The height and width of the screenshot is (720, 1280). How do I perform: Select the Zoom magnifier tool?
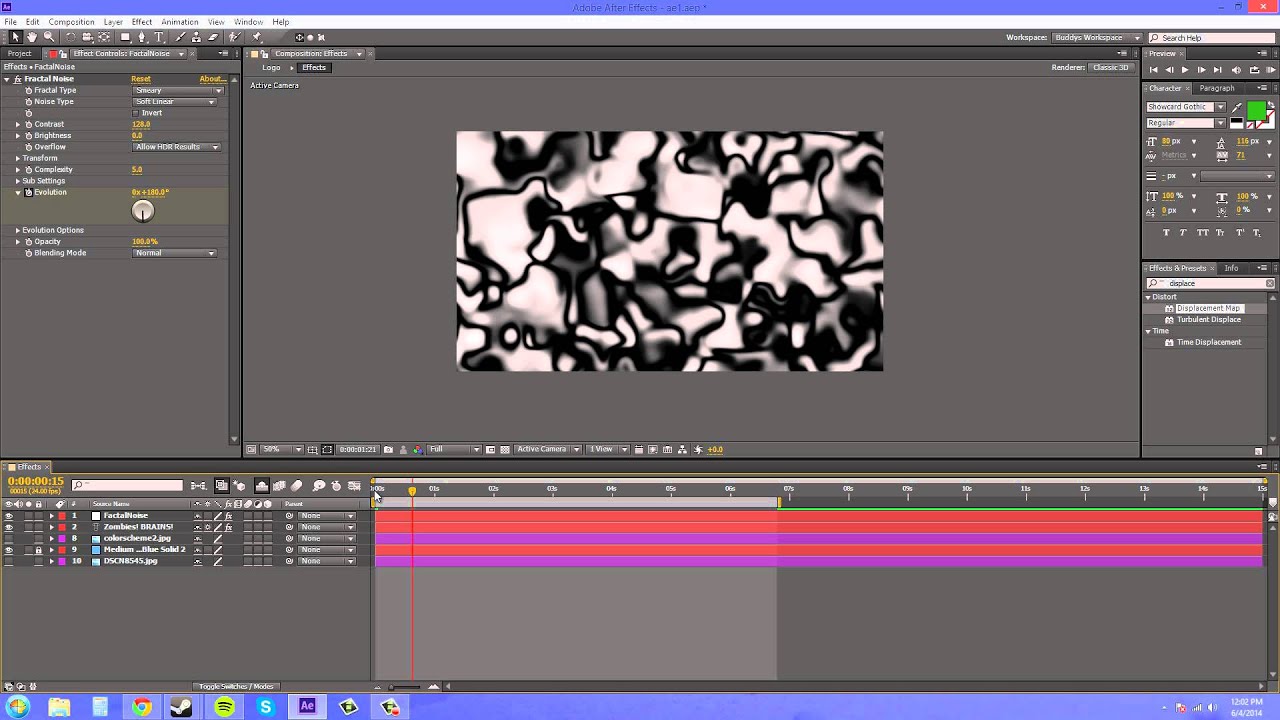(x=49, y=38)
